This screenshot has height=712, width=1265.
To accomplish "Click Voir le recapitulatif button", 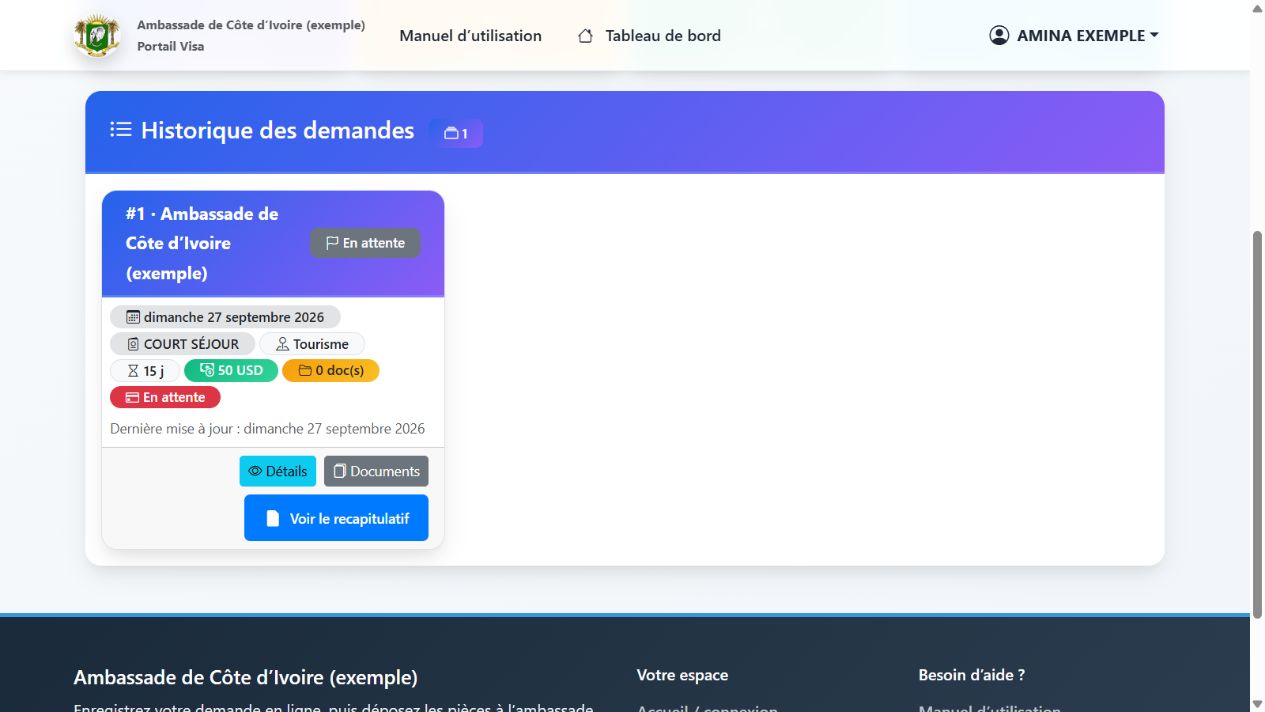I will click(336, 518).
